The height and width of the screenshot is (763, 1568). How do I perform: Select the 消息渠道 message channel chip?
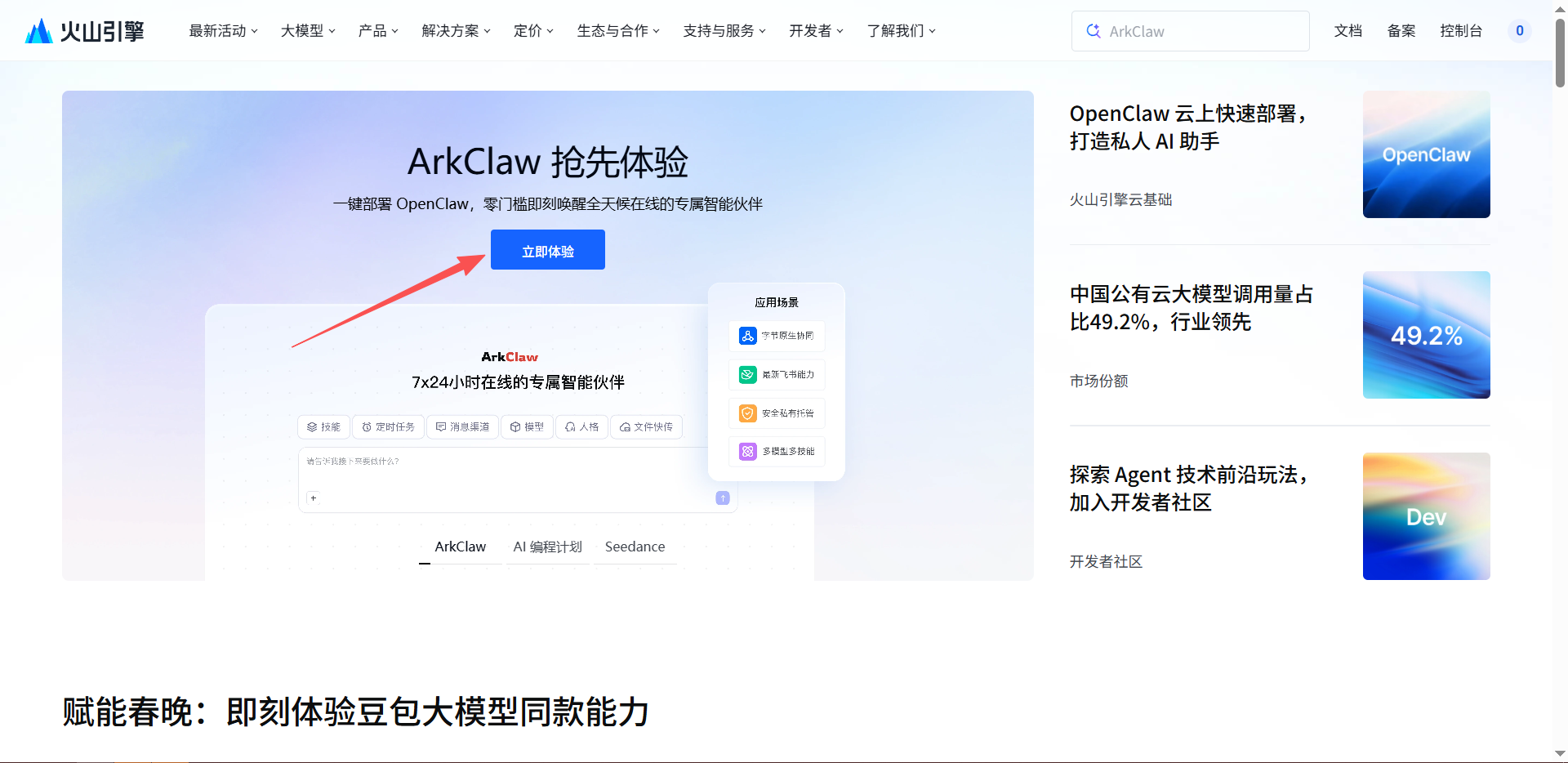pyautogui.click(x=462, y=426)
